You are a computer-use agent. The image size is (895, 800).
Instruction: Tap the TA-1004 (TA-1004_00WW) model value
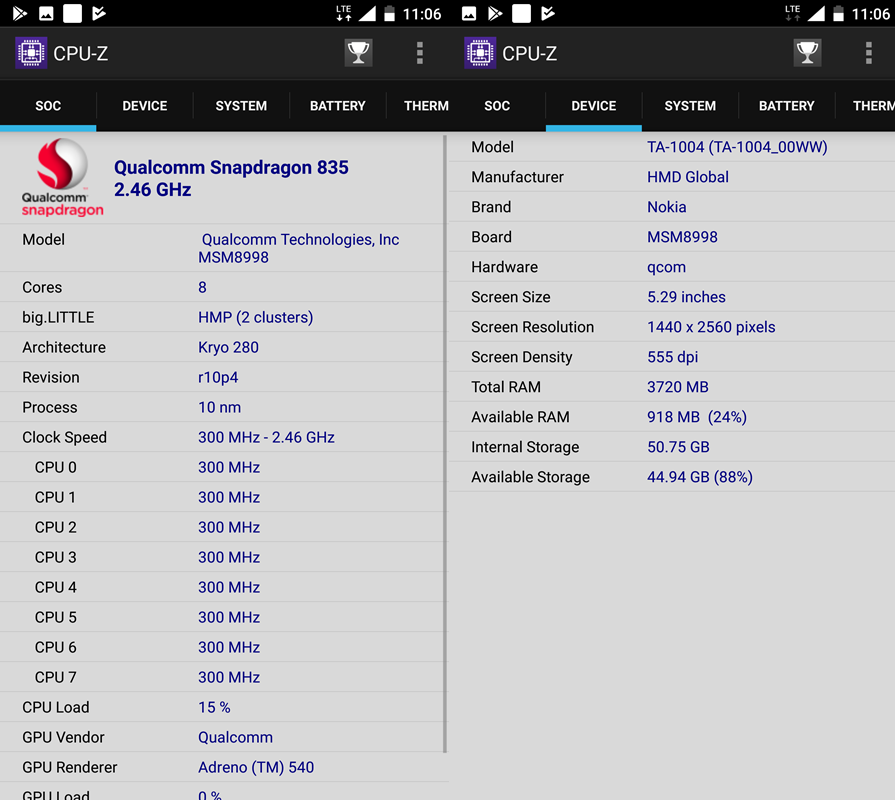pyautogui.click(x=737, y=147)
